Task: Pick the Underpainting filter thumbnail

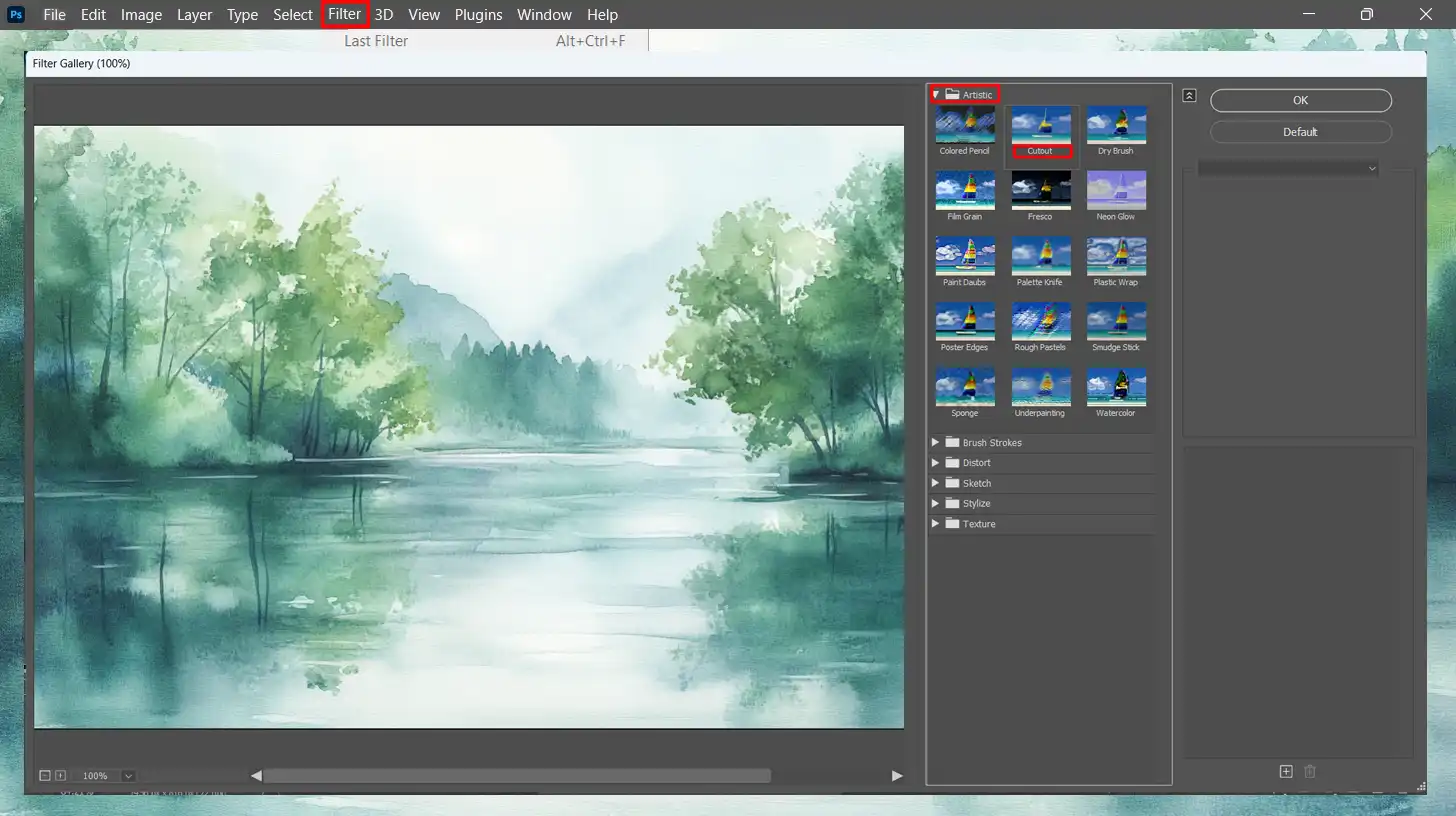Action: 1041,387
